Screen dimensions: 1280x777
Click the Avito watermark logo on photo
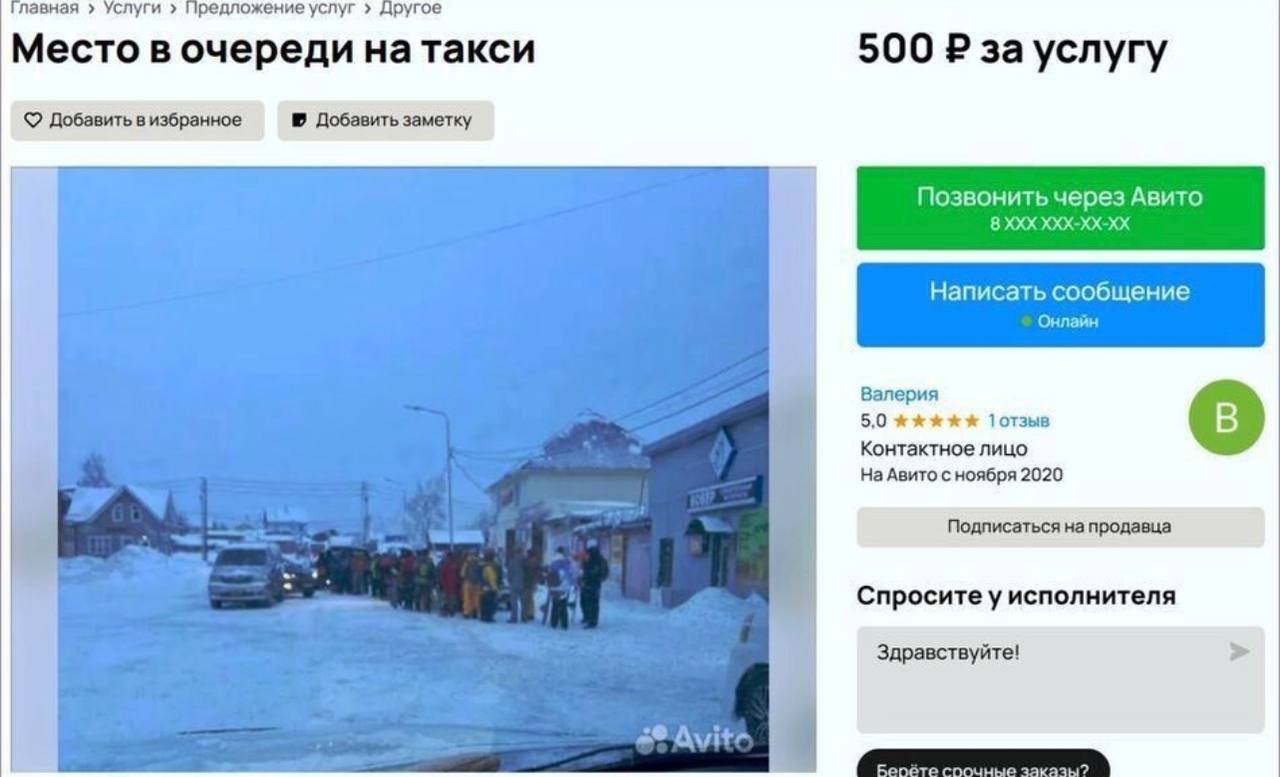694,740
